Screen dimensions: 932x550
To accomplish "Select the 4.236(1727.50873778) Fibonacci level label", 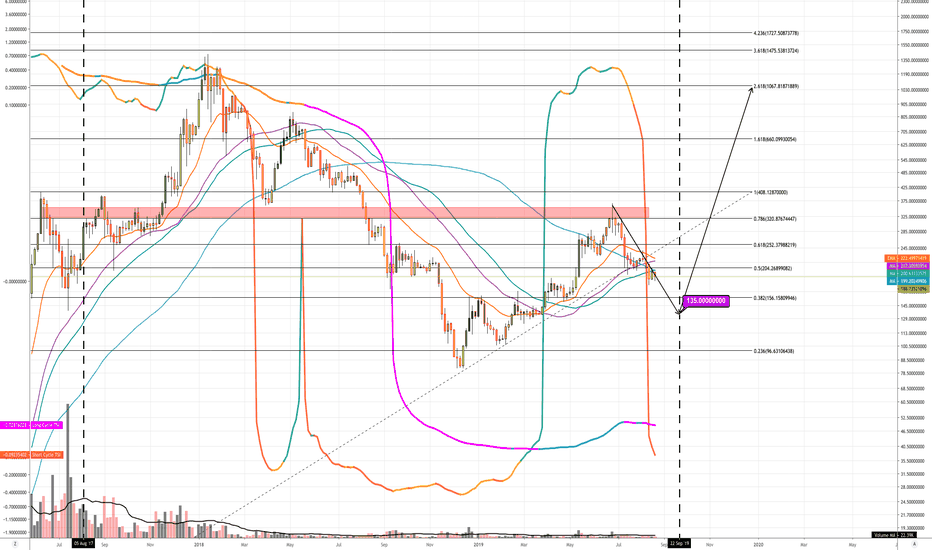I will tap(776, 33).
